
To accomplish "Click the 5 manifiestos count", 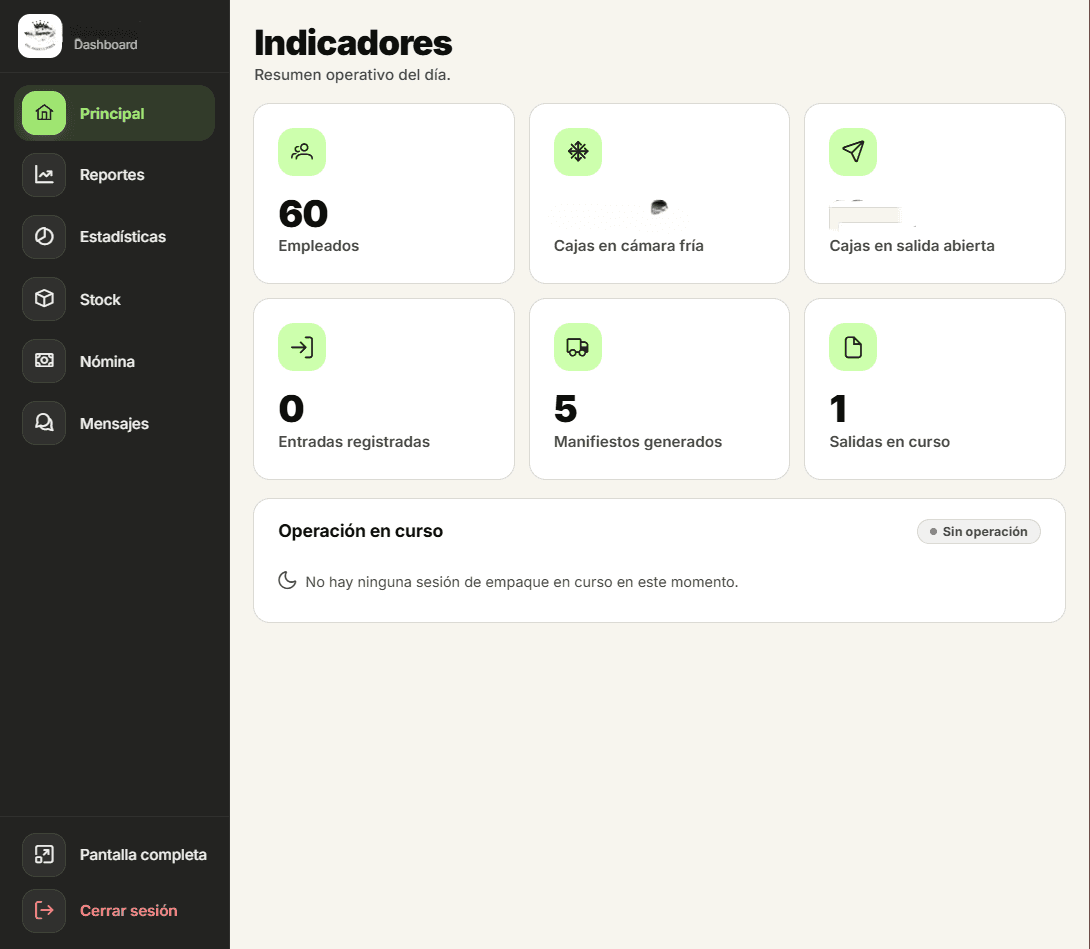I will point(565,409).
